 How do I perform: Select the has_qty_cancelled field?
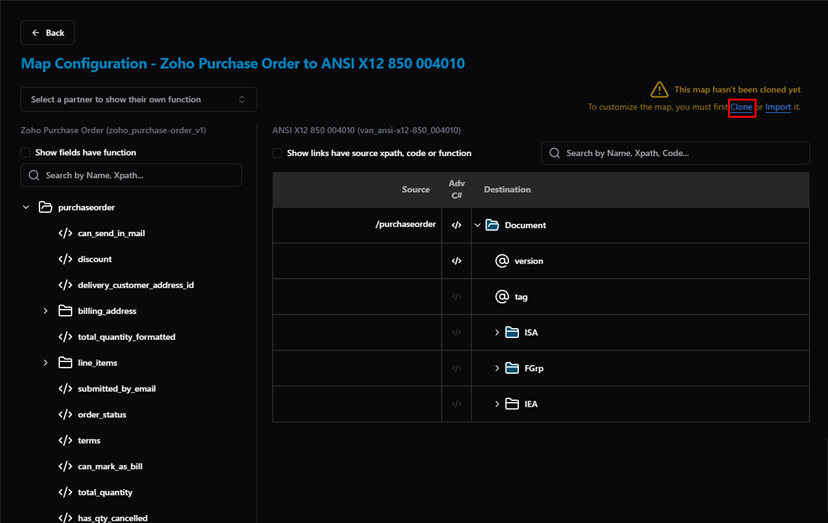(x=112, y=518)
